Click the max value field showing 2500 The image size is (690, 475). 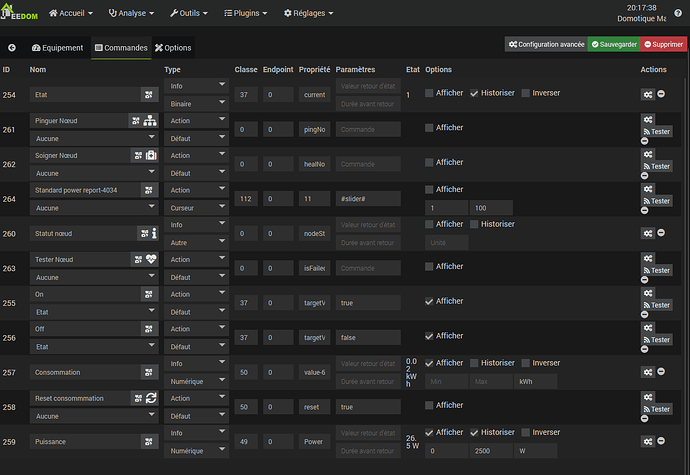click(x=491, y=451)
